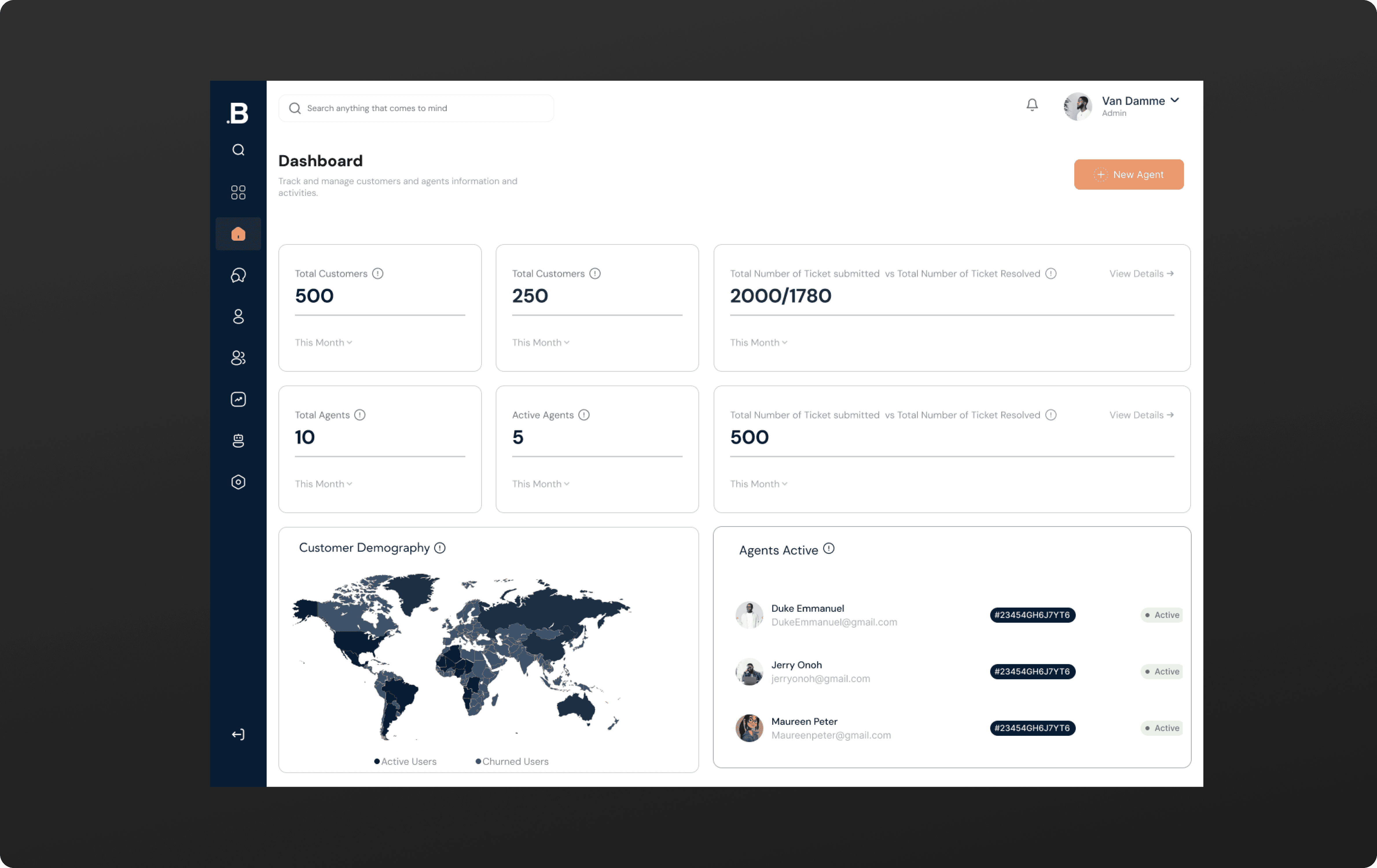
Task: Click Jerry Onoh's agent ID badge
Action: 1032,671
